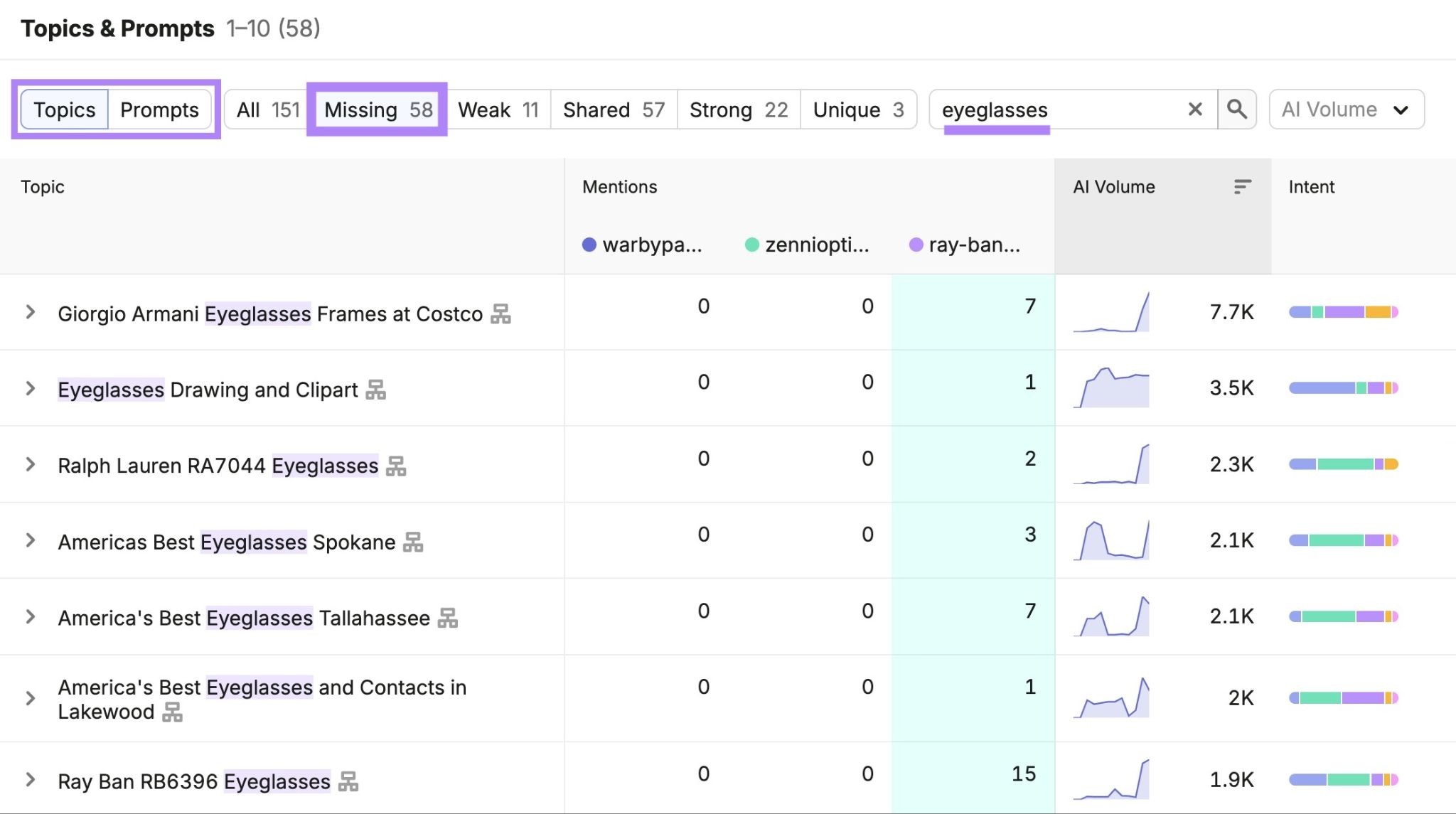Click the Topic column header
The width and height of the screenshot is (1456, 814).
43,186
